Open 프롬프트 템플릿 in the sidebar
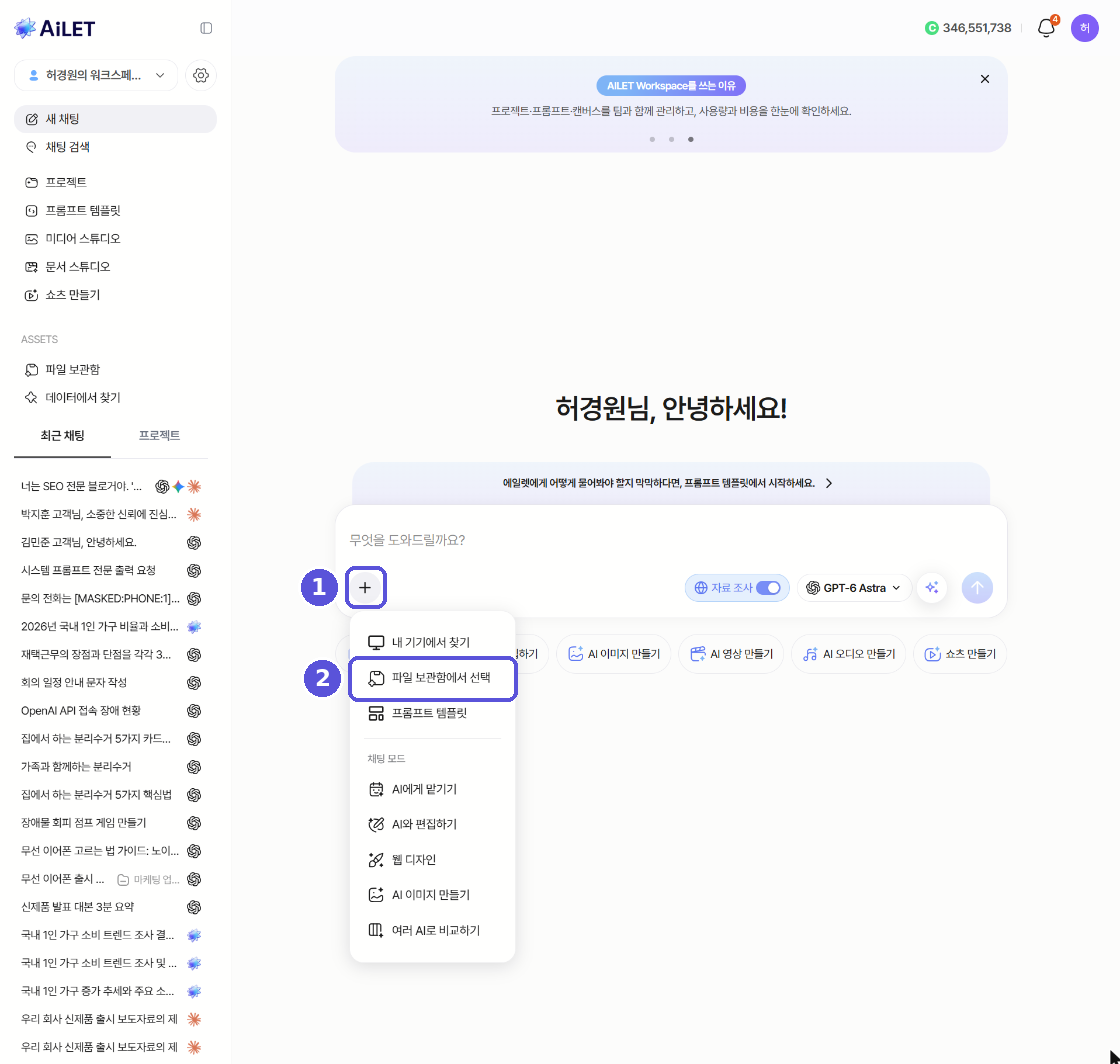This screenshot has width=1120, height=1064. [x=115, y=211]
